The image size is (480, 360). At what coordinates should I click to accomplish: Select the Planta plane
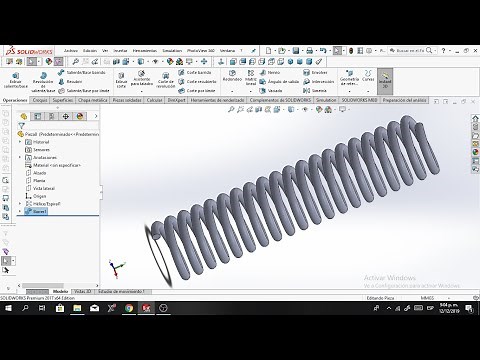pyautogui.click(x=35, y=180)
